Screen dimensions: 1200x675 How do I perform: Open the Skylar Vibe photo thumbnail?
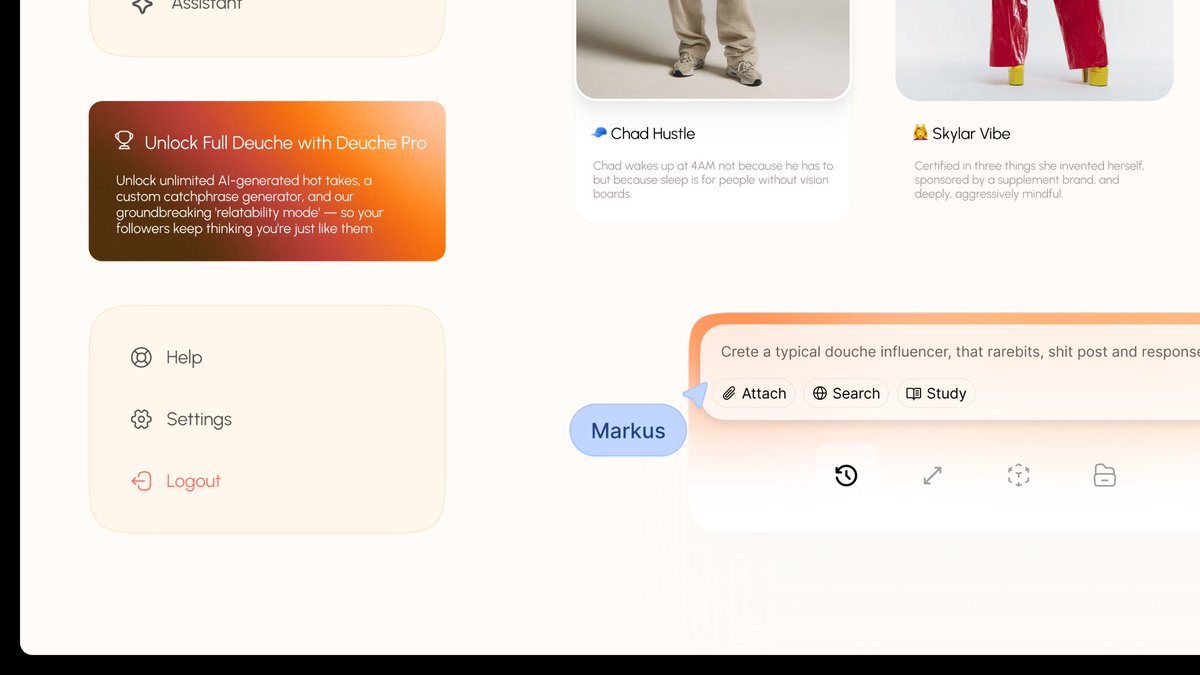click(x=1034, y=49)
